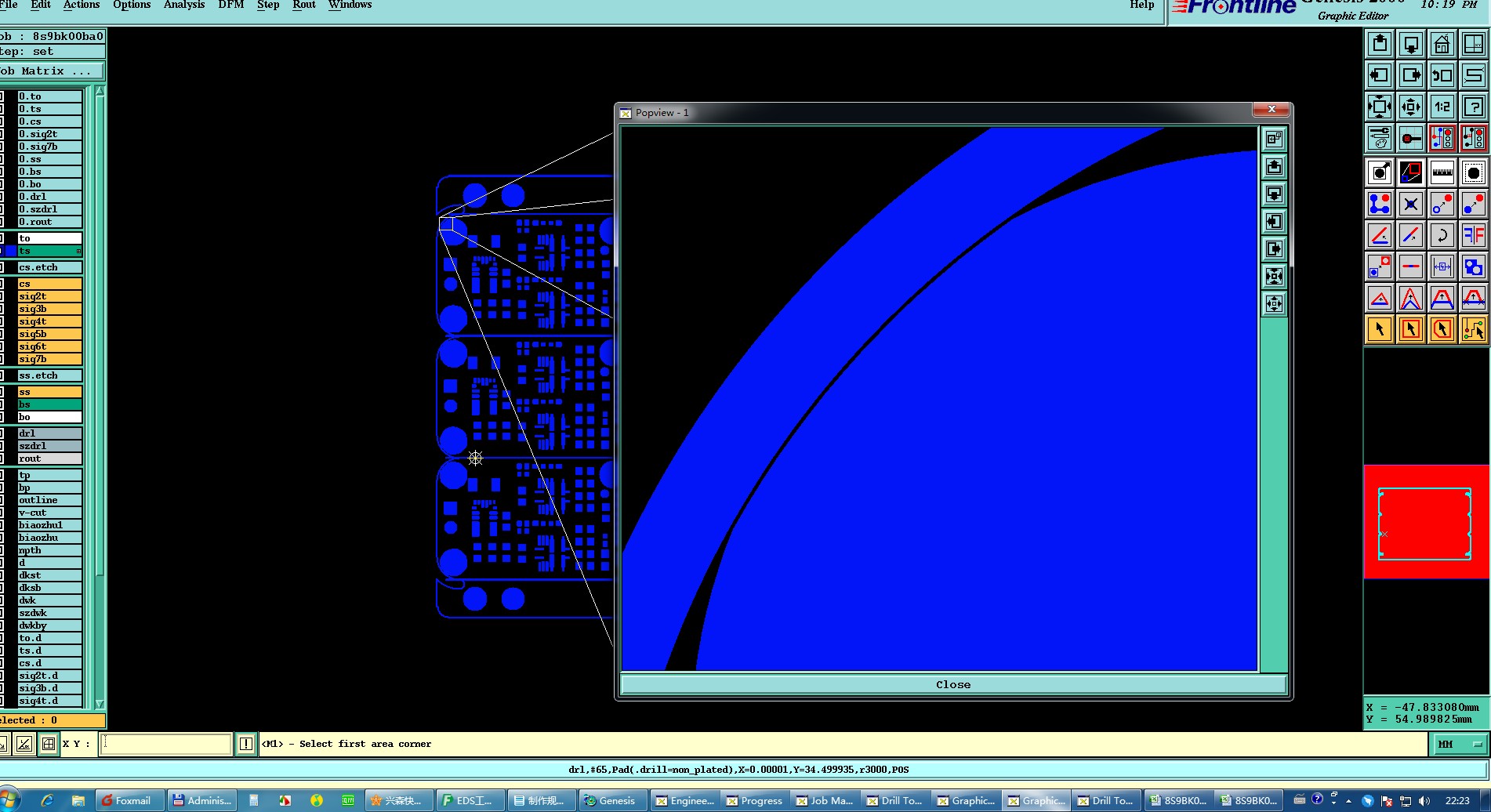The height and width of the screenshot is (812, 1491).
Task: Open the Windows menu
Action: [x=350, y=5]
